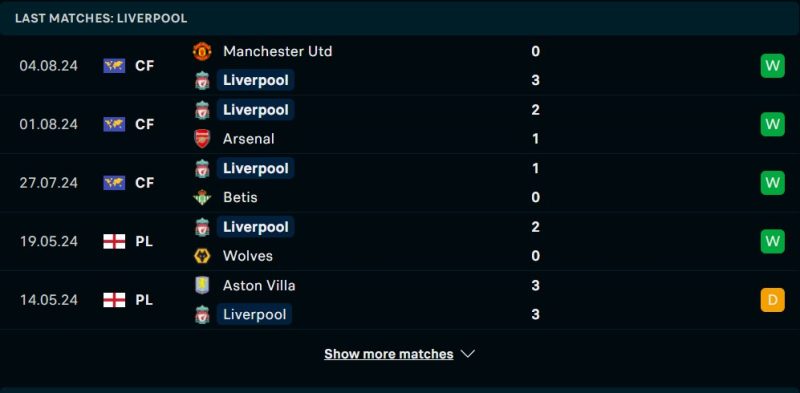The height and width of the screenshot is (393, 800).
Task: Click Liverpool crest in the 04.08.24 match
Action: click(202, 81)
